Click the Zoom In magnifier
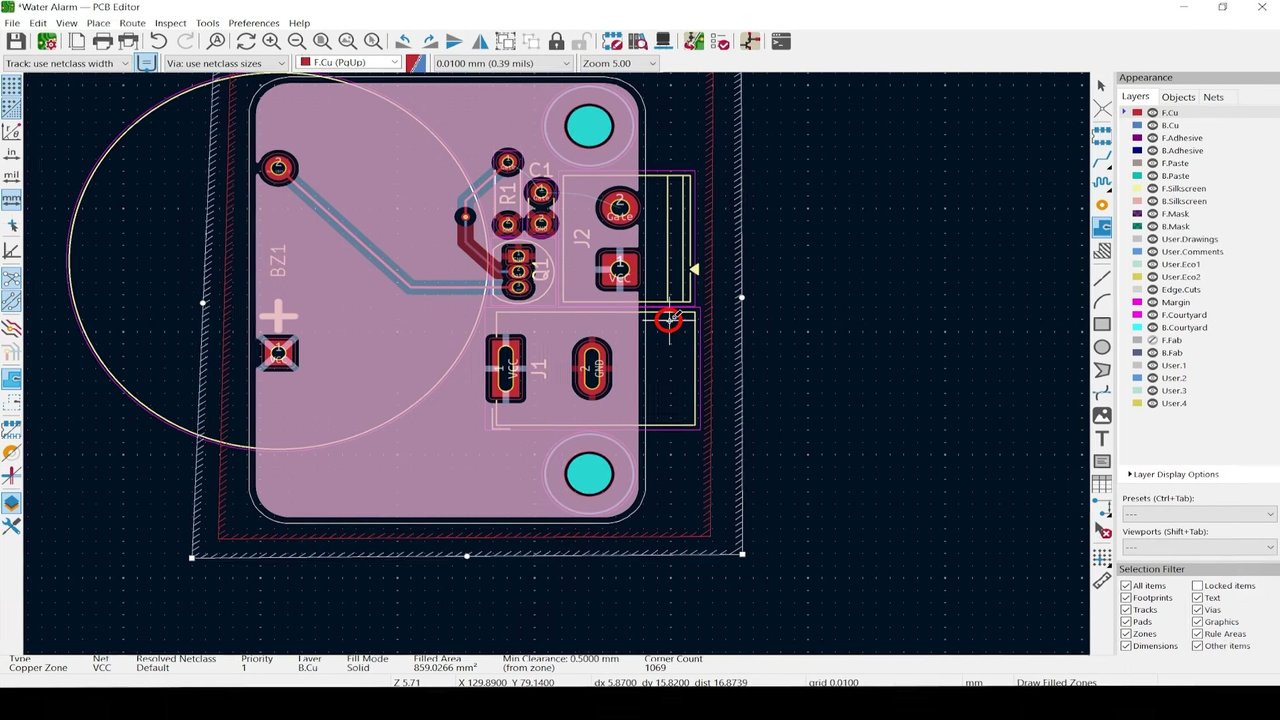 271,41
